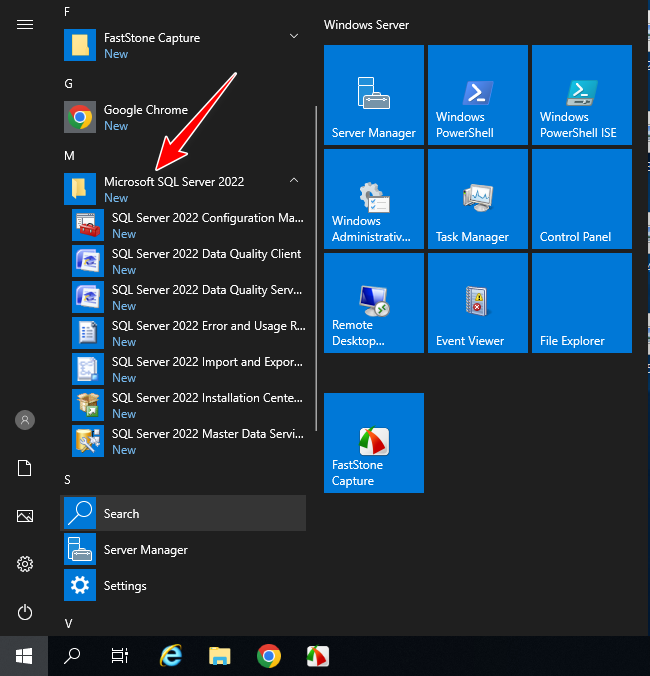Image resolution: width=650 pixels, height=676 pixels.
Task: Expand the FastStone Capture folder chevron
Action: (294, 36)
